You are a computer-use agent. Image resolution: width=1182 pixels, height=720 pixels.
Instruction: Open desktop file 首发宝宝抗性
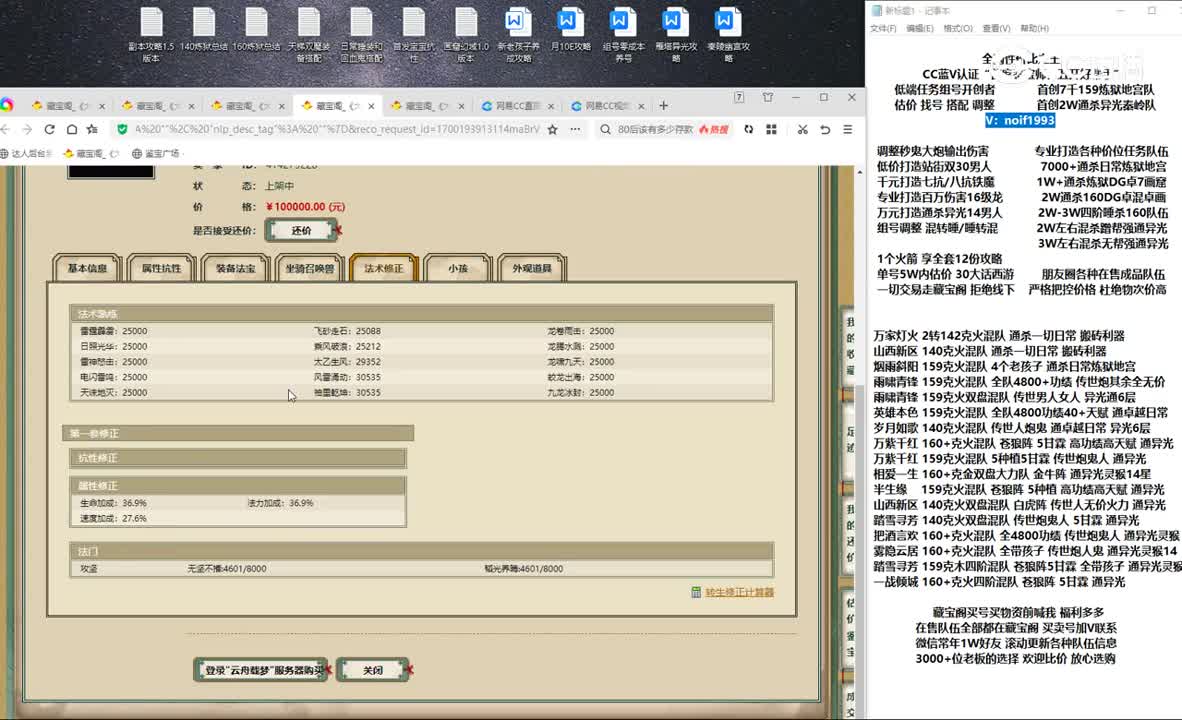pos(414,35)
